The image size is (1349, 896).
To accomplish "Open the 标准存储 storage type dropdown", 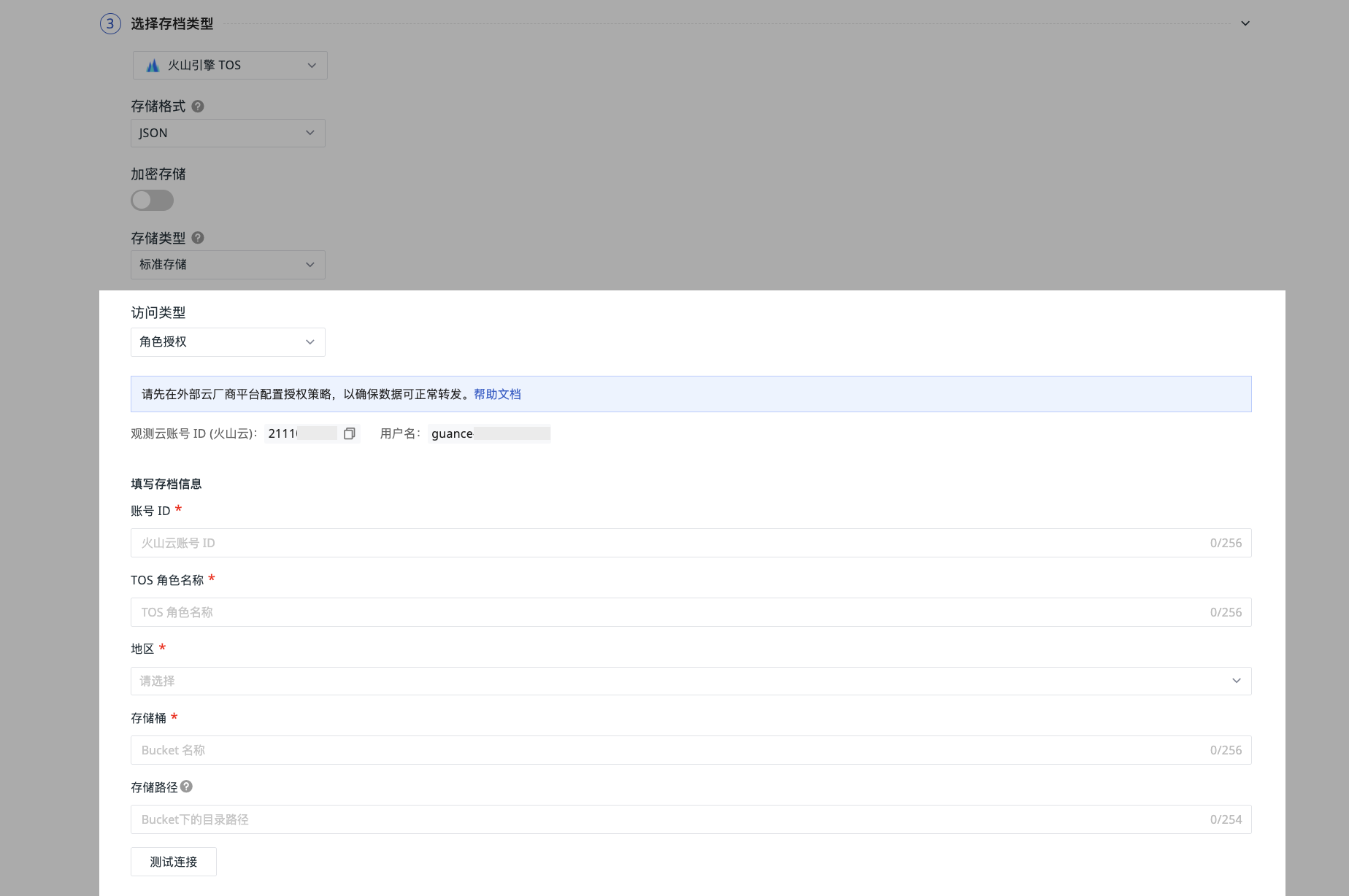I will tap(228, 265).
